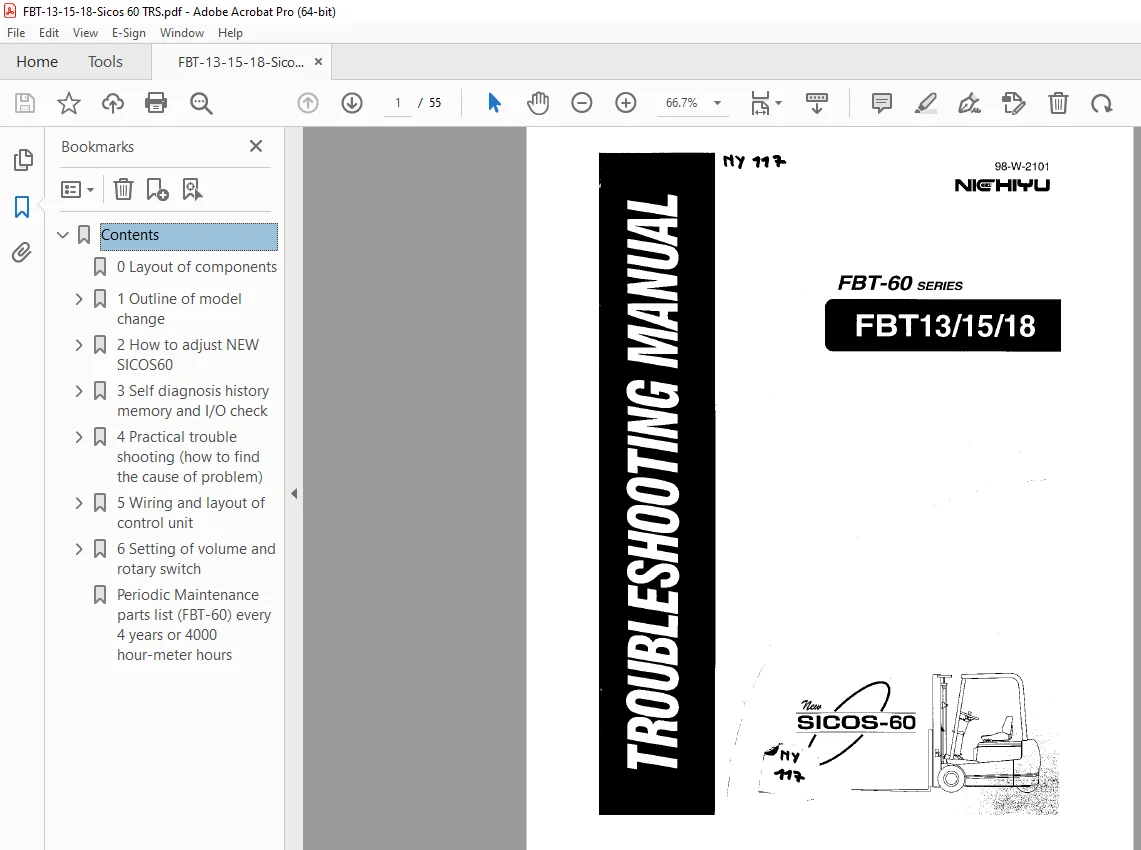This screenshot has height=850, width=1141.
Task: Select the FBT-13-15-18-Sico document tab
Action: click(x=240, y=63)
